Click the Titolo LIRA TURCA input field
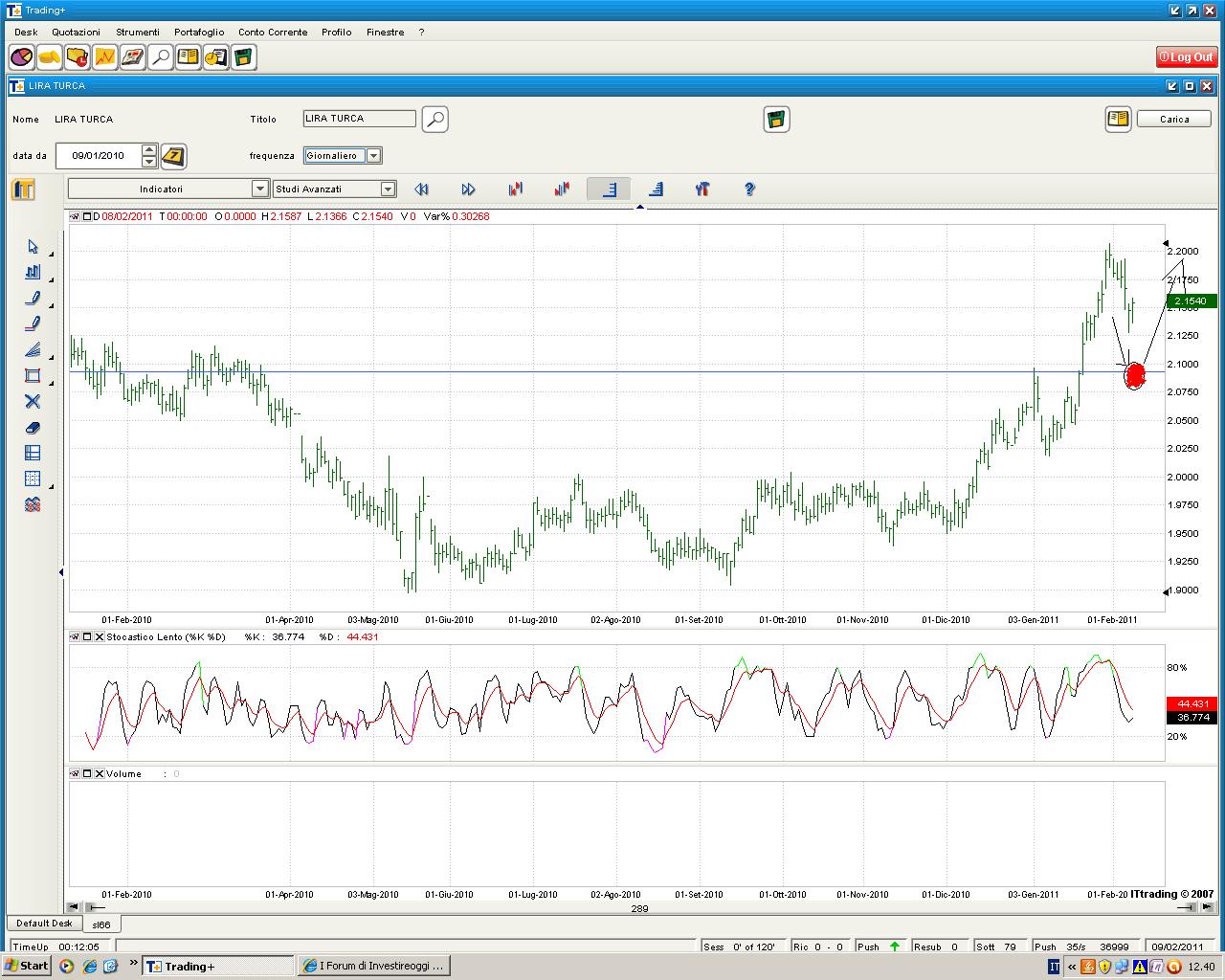 (360, 119)
